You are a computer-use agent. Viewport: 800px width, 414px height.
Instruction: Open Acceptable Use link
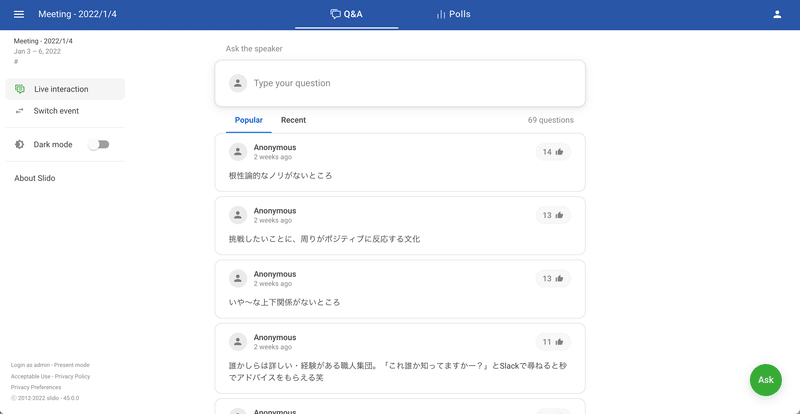pos(31,376)
